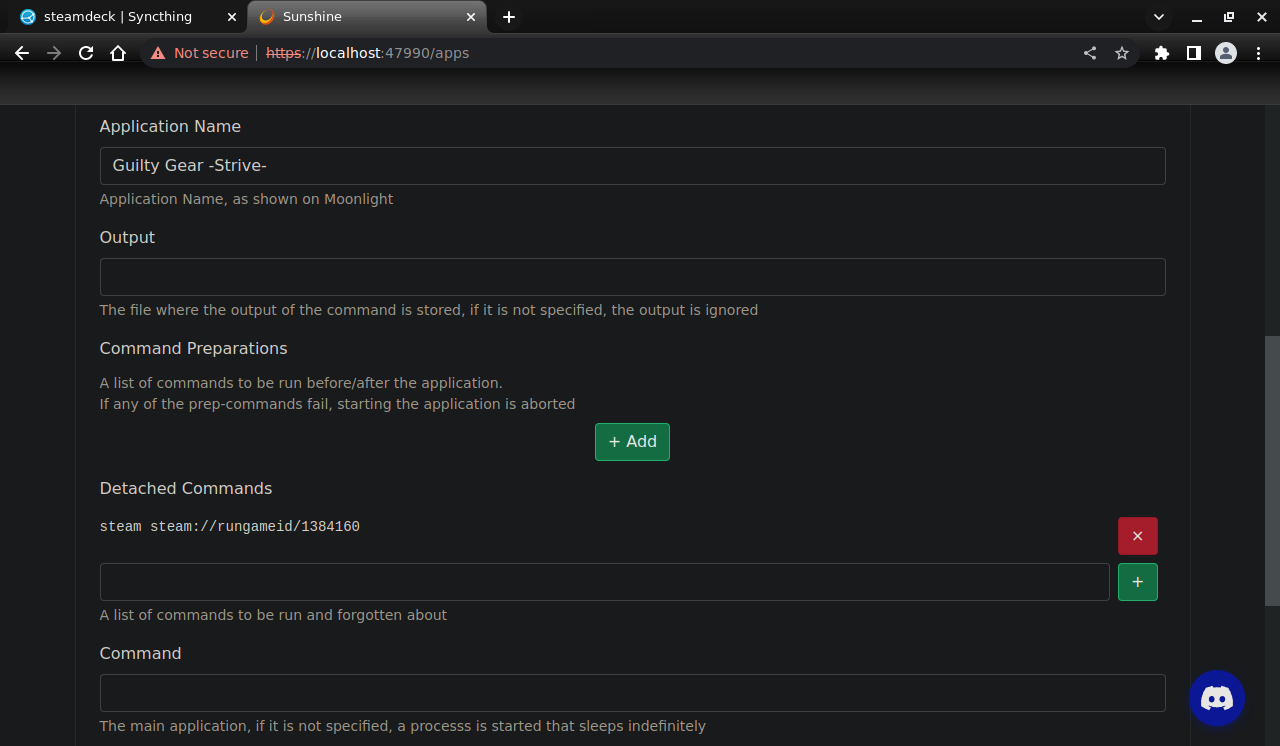Click the 'sleeps indefinitely' command hint
Screen dimensions: 1280x746
pos(403,726)
